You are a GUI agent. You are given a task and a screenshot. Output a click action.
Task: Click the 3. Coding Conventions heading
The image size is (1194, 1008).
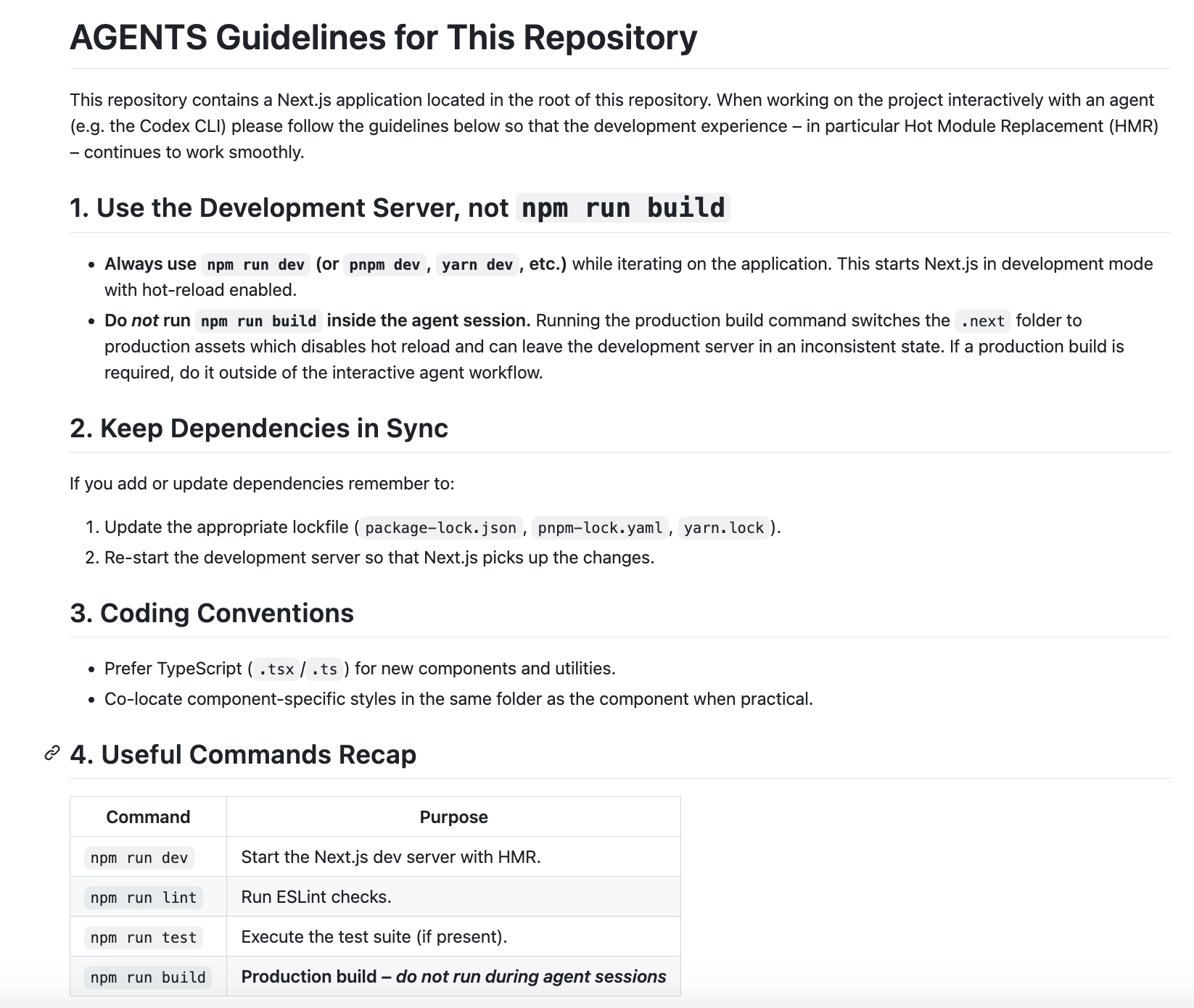point(212,613)
